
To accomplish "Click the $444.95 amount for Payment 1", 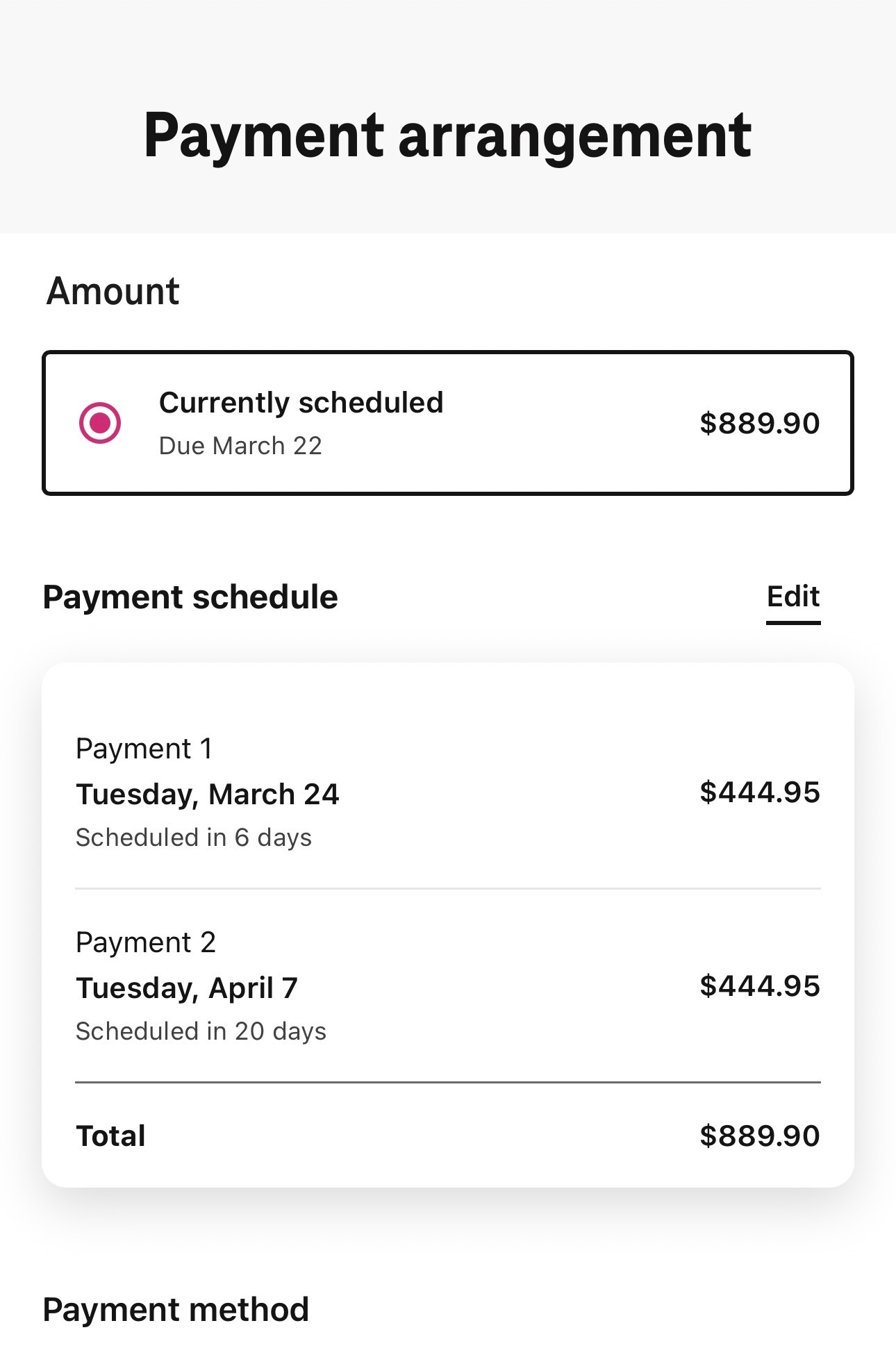I will click(x=759, y=792).
